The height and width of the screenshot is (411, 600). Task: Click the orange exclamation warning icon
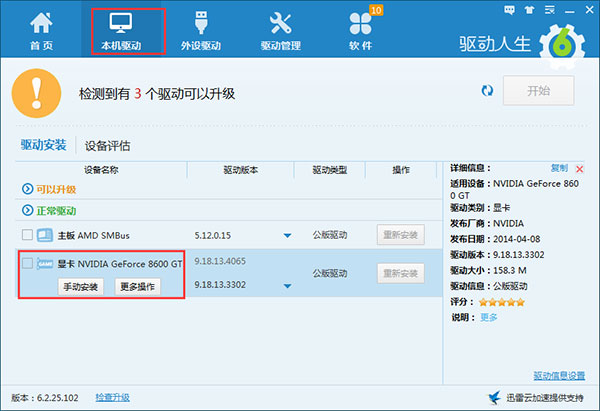tap(36, 93)
